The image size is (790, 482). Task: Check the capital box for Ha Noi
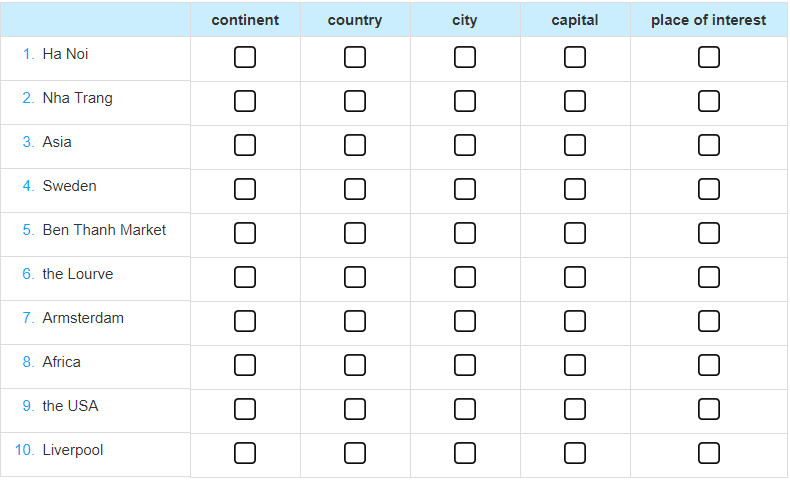coord(575,57)
